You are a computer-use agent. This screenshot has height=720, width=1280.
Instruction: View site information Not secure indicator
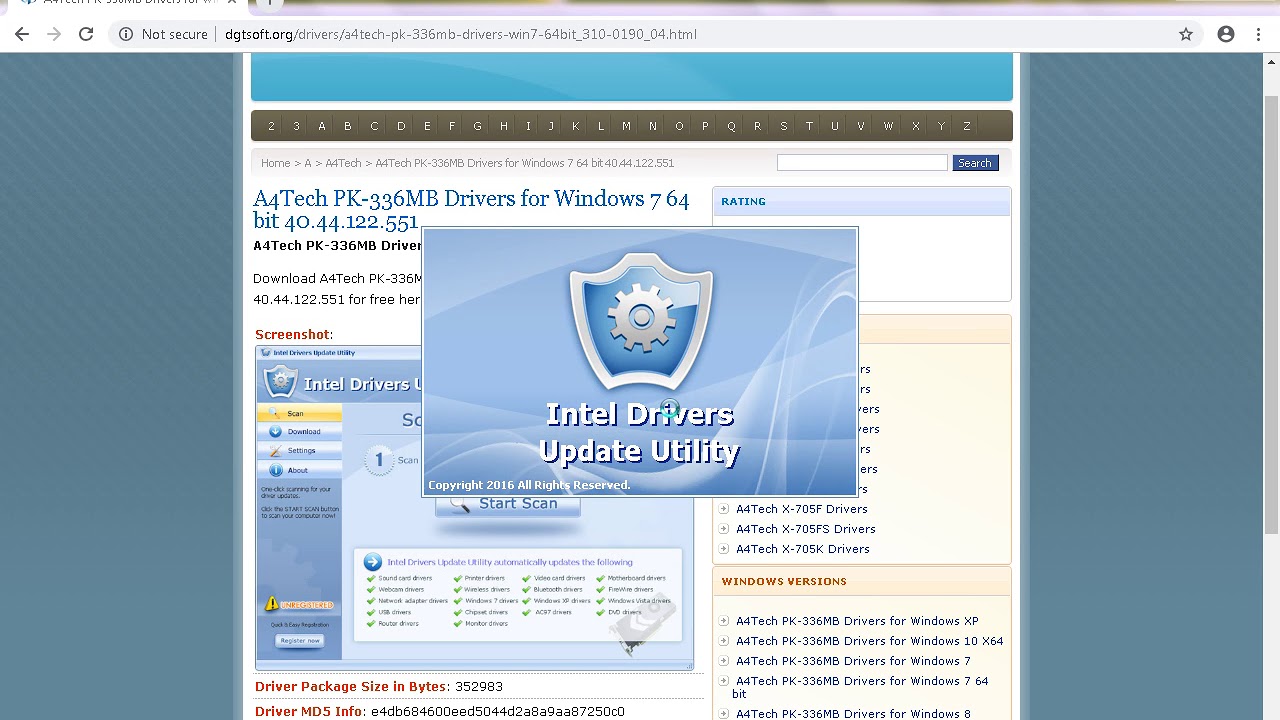tap(164, 34)
